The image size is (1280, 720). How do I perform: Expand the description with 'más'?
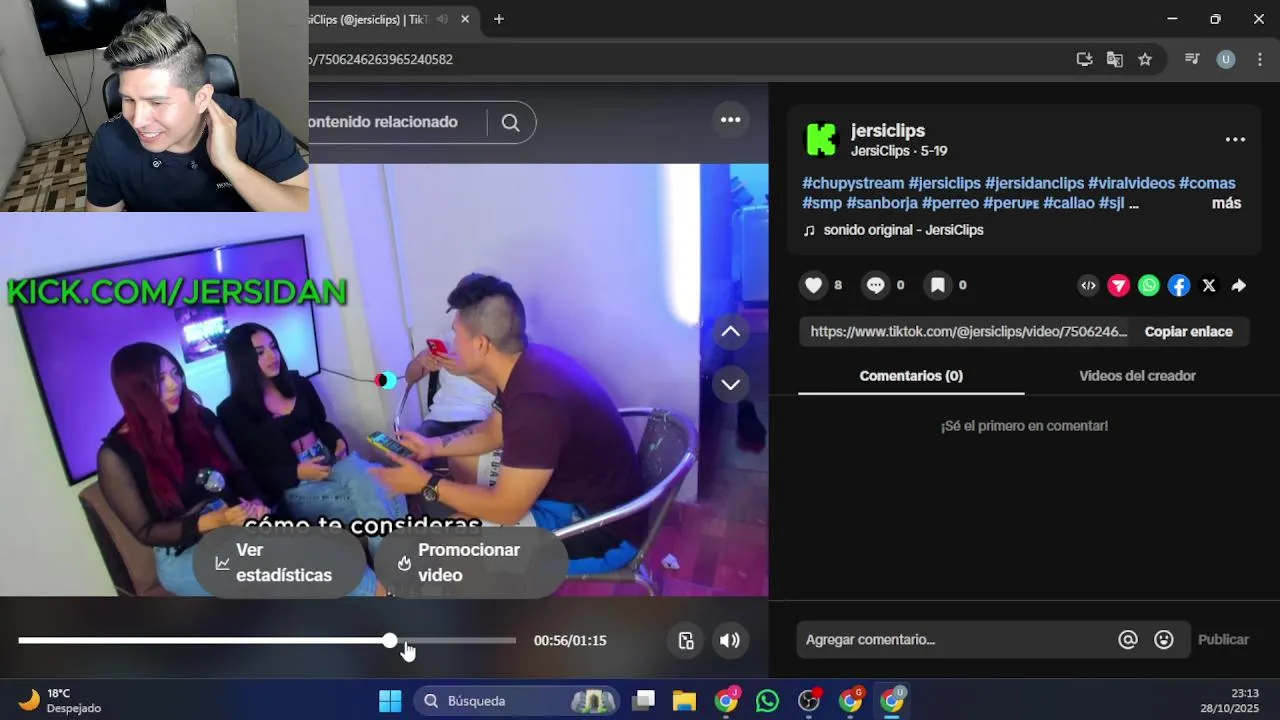pyautogui.click(x=1226, y=203)
